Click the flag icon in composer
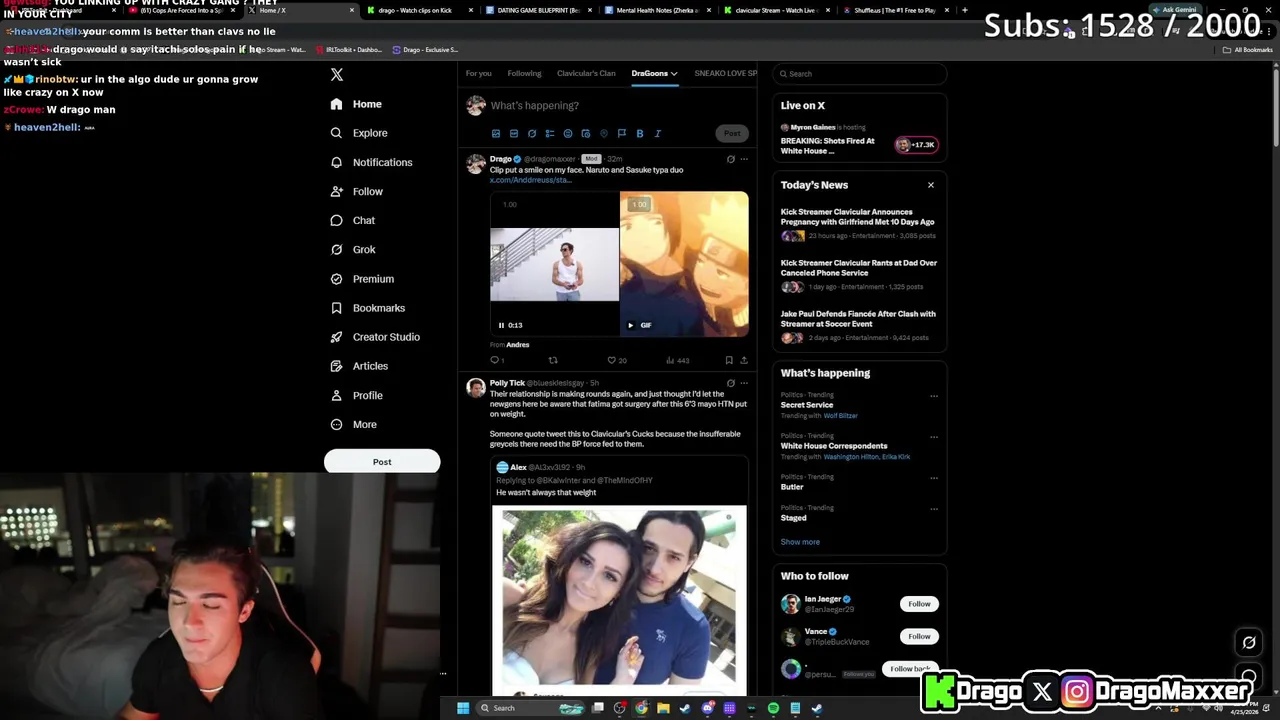 point(622,133)
